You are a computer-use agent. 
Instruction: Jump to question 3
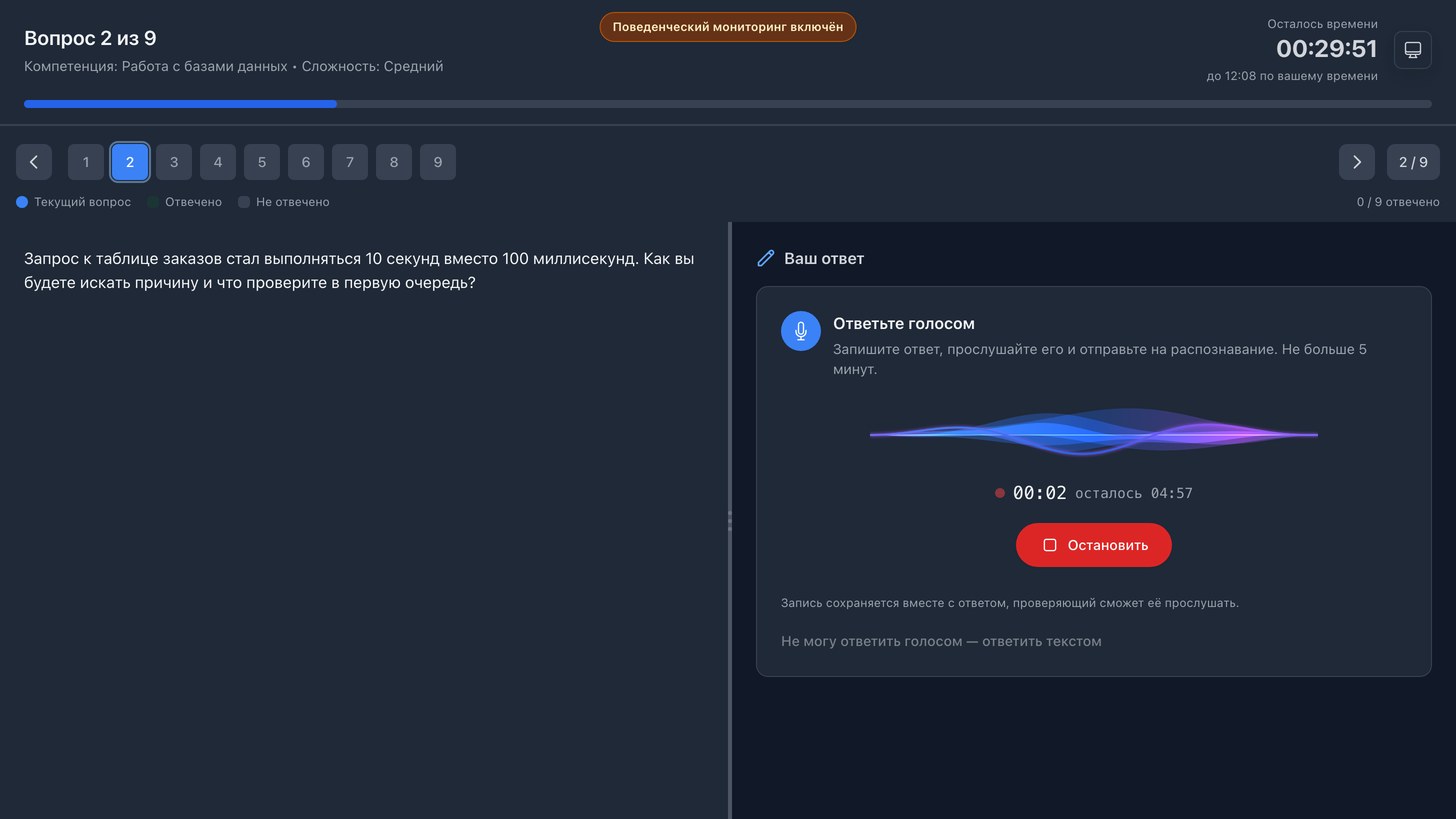[174, 162]
